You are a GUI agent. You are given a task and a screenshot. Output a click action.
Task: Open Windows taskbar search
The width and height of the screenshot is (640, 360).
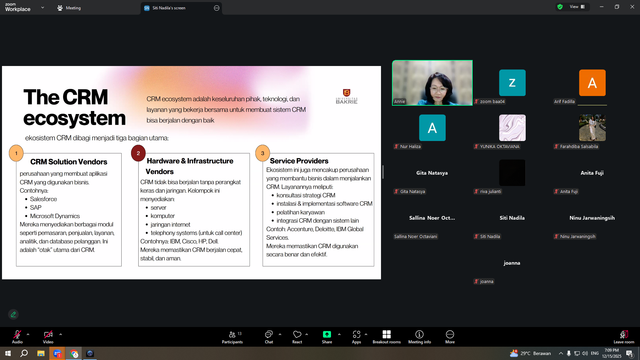pos(24,353)
